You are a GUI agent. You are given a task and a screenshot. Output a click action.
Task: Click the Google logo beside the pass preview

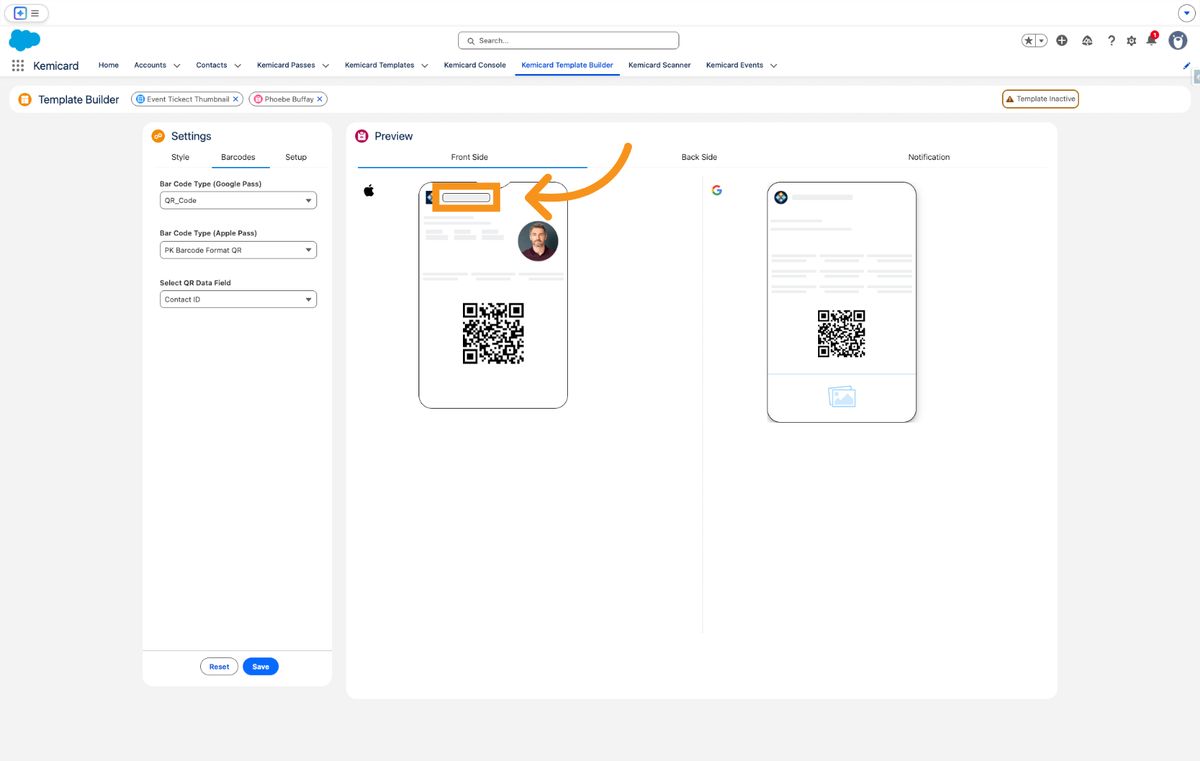click(717, 190)
